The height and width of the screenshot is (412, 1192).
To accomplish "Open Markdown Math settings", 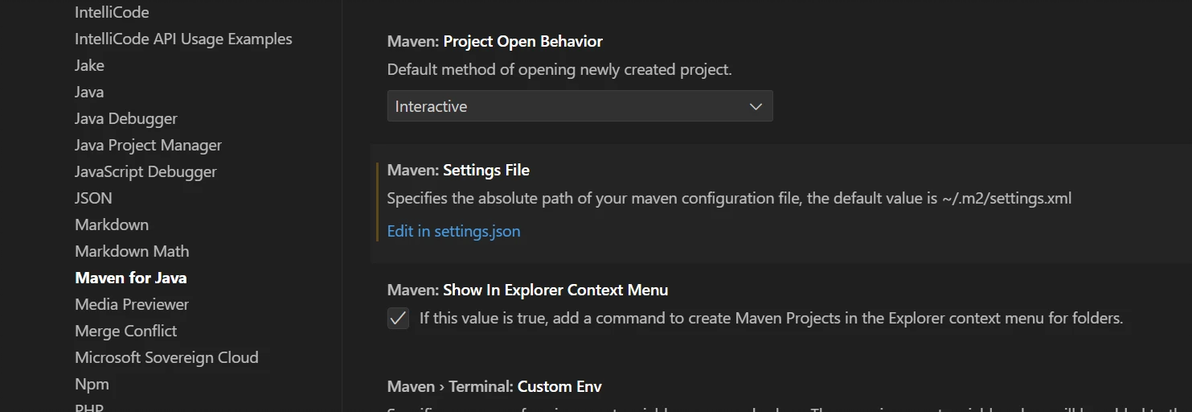I will coord(131,251).
